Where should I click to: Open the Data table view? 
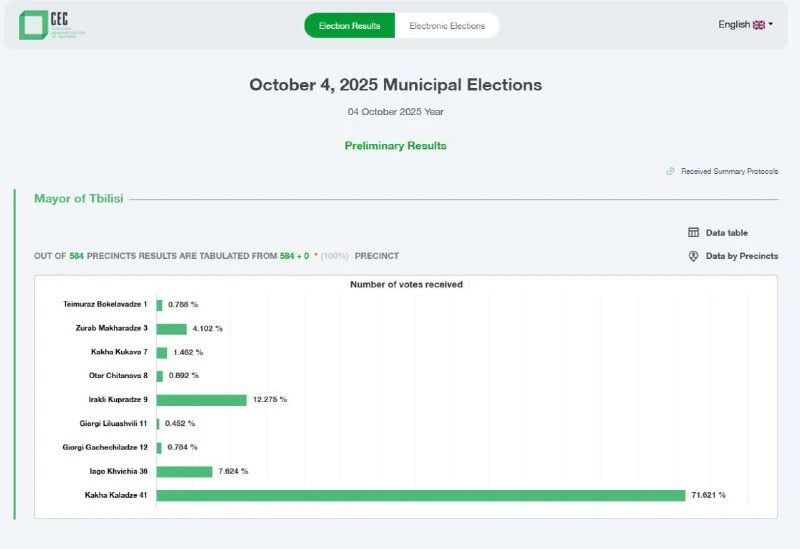[x=726, y=233]
